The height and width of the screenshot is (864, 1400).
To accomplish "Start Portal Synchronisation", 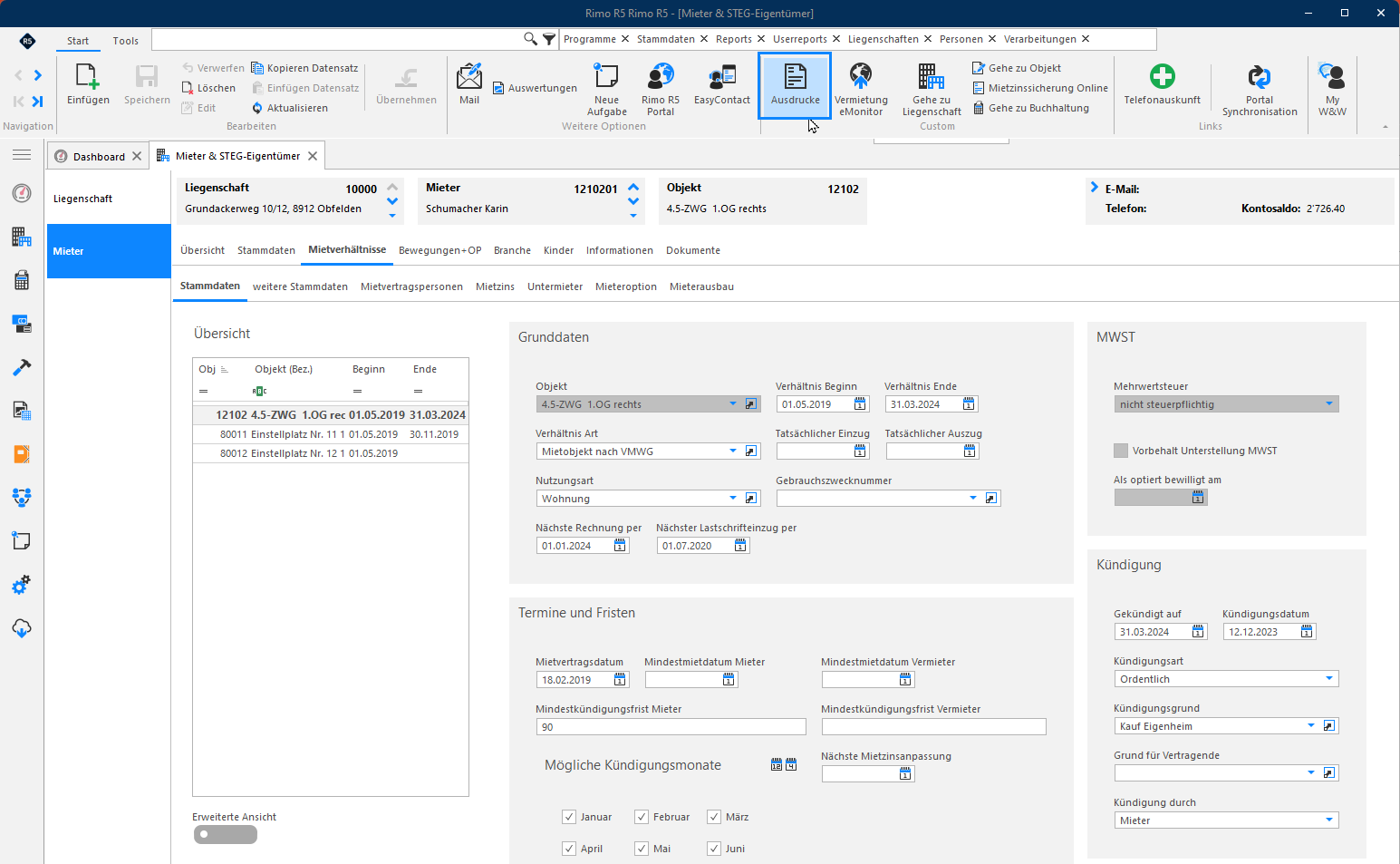I will (x=1260, y=89).
